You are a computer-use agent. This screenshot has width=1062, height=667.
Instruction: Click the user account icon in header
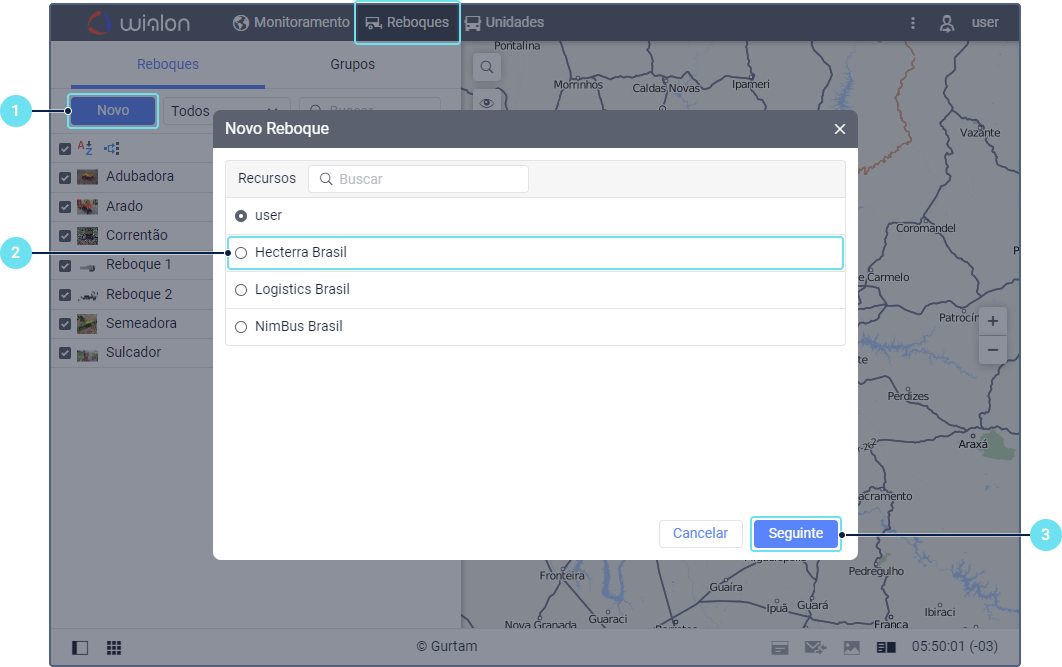coord(947,23)
